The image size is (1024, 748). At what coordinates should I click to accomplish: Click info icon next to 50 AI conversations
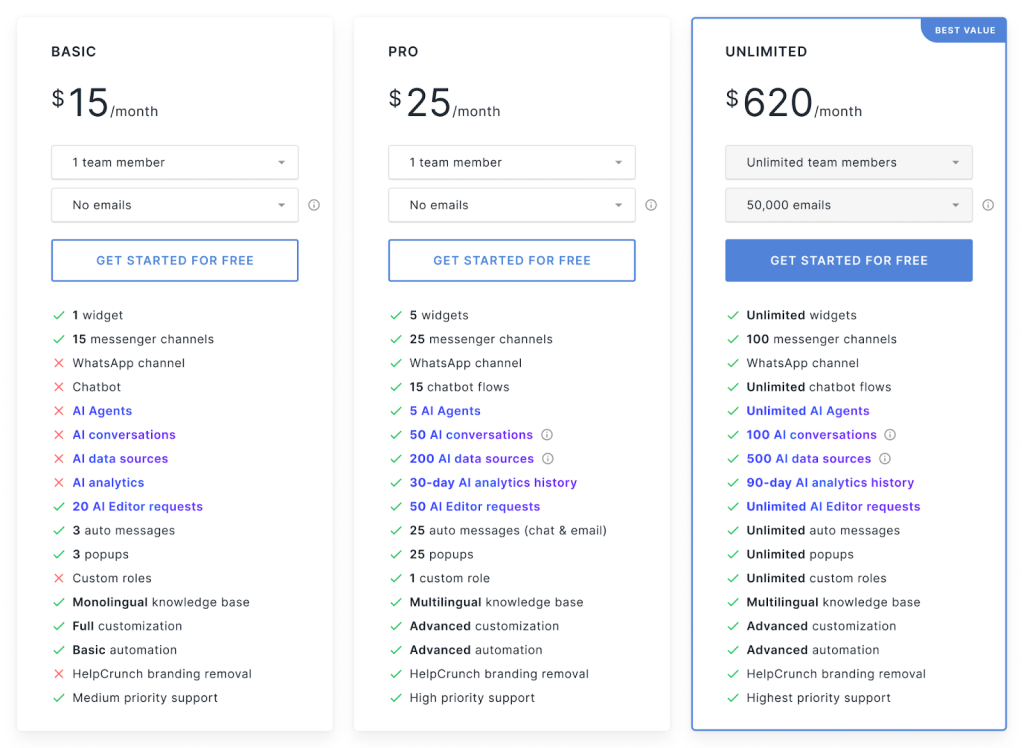(x=547, y=435)
